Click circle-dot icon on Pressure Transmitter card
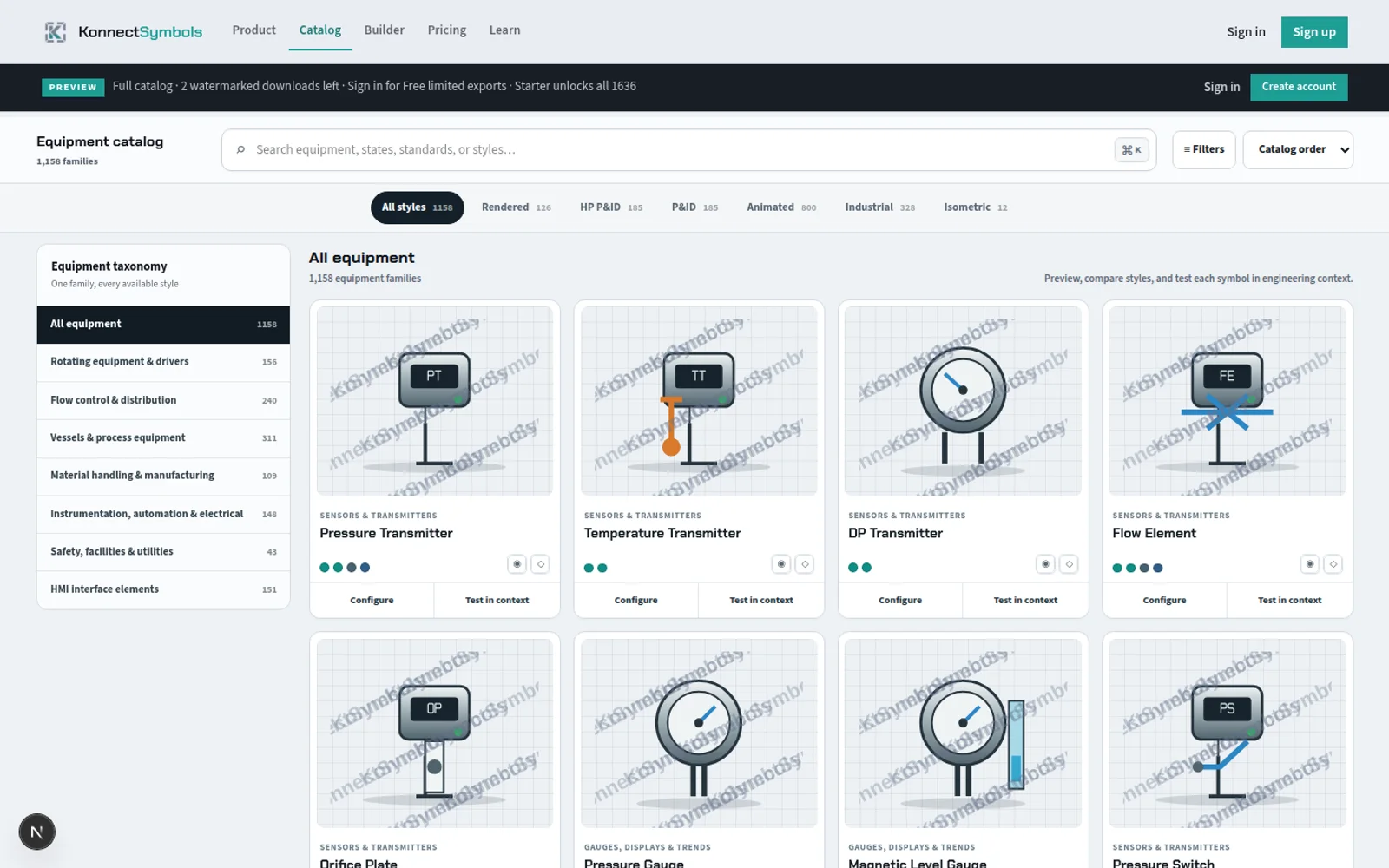The height and width of the screenshot is (868, 1389). tap(517, 564)
